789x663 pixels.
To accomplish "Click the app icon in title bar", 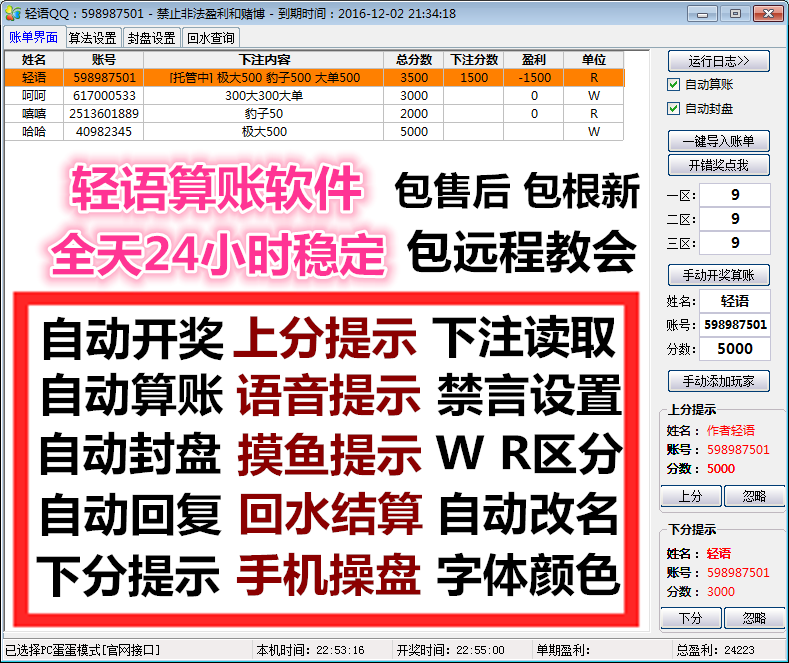I will point(12,14).
